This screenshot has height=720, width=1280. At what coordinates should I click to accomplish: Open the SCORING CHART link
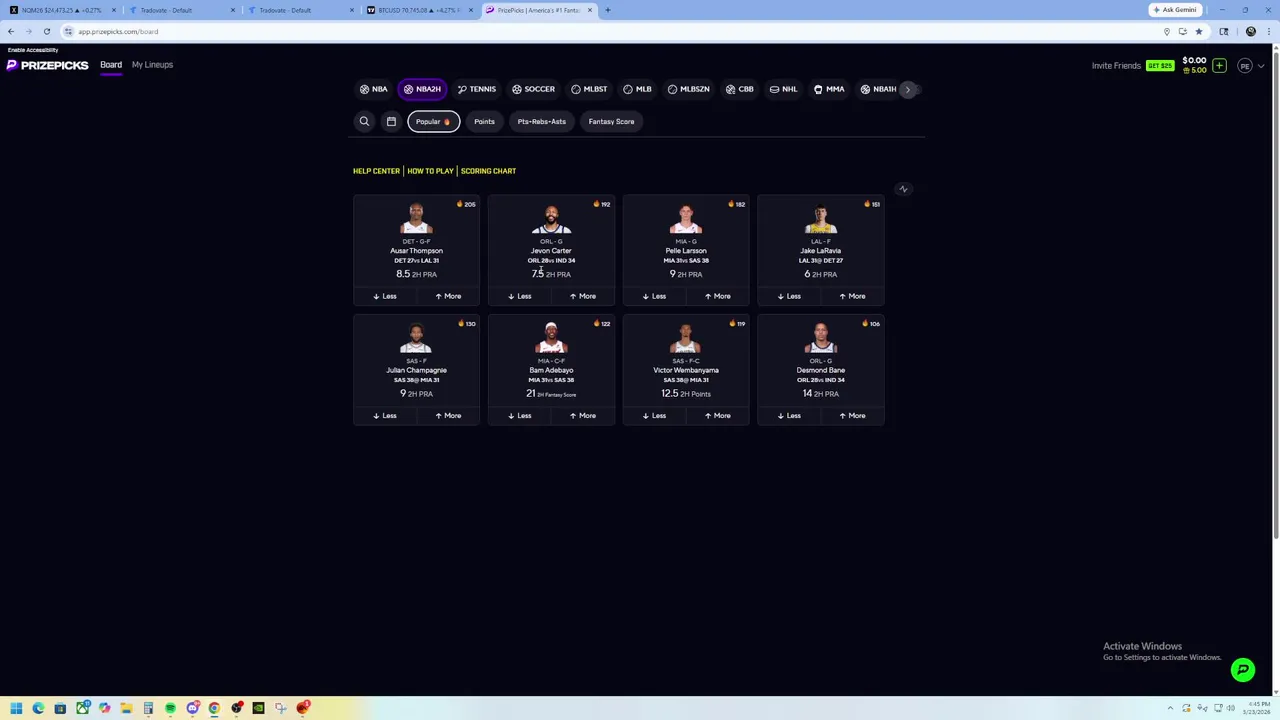[488, 171]
